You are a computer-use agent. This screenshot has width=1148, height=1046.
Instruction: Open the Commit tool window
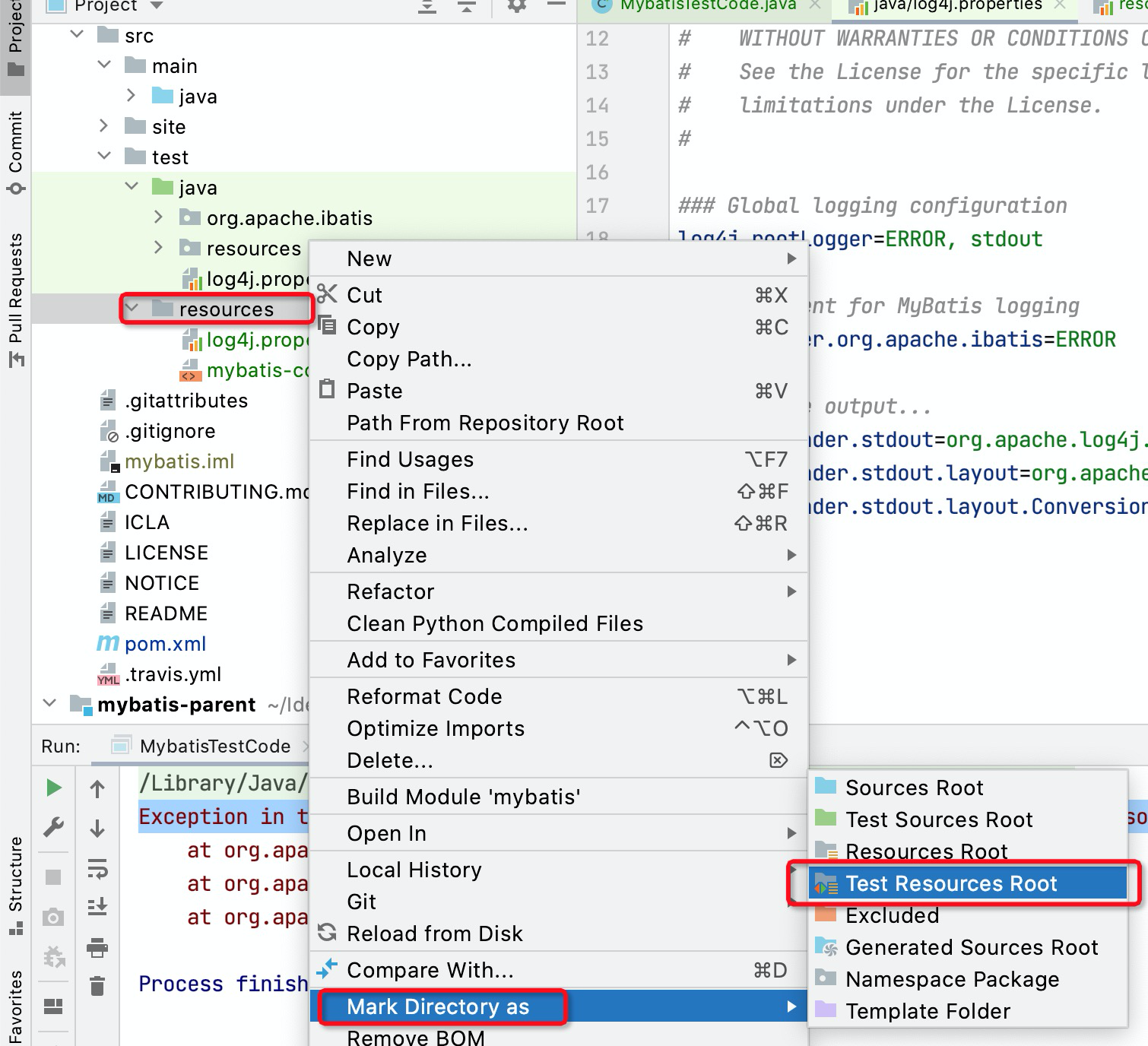tap(15, 152)
